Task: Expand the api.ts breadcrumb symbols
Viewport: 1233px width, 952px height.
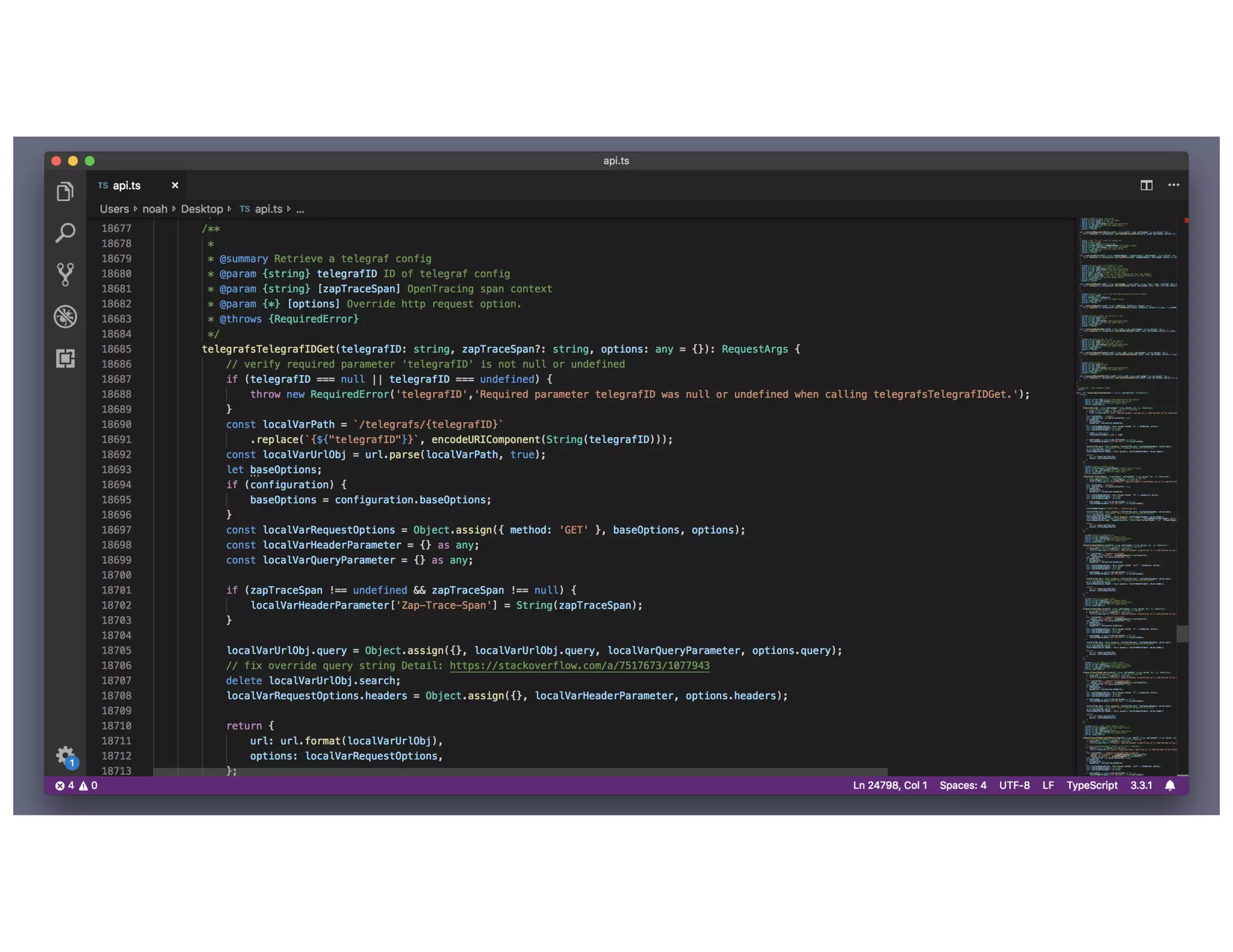Action: [268, 209]
